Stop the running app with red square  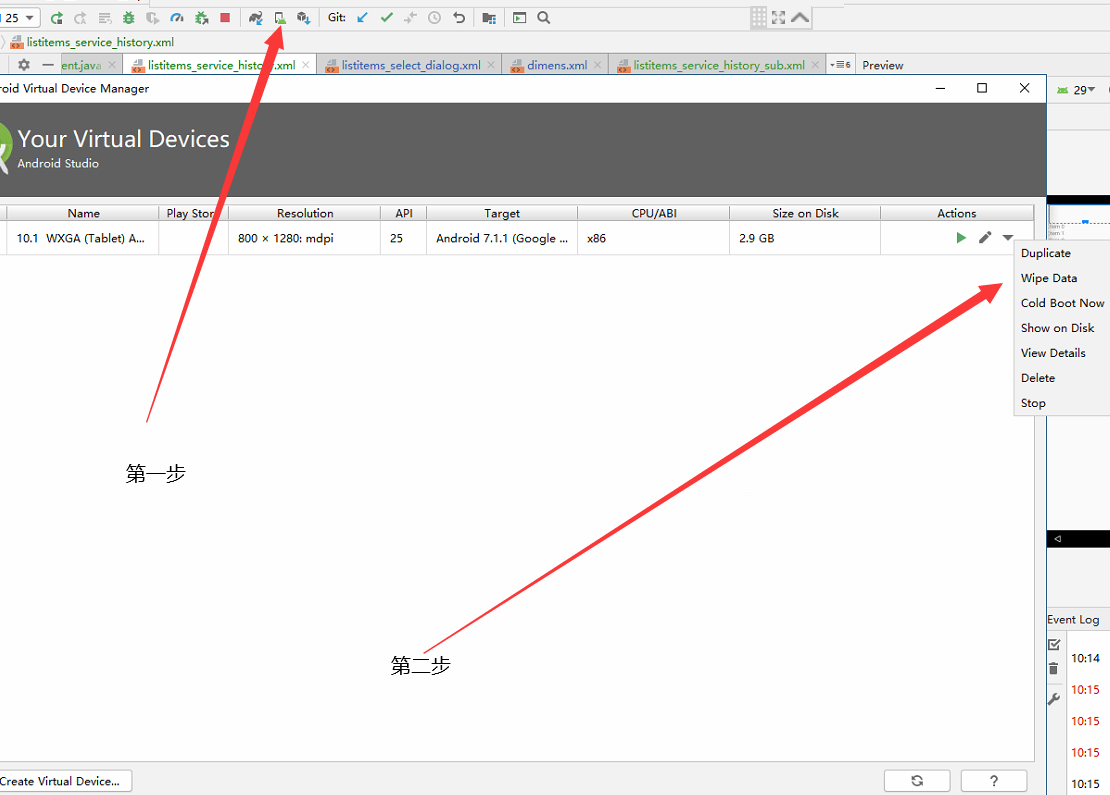pyautogui.click(x=225, y=18)
